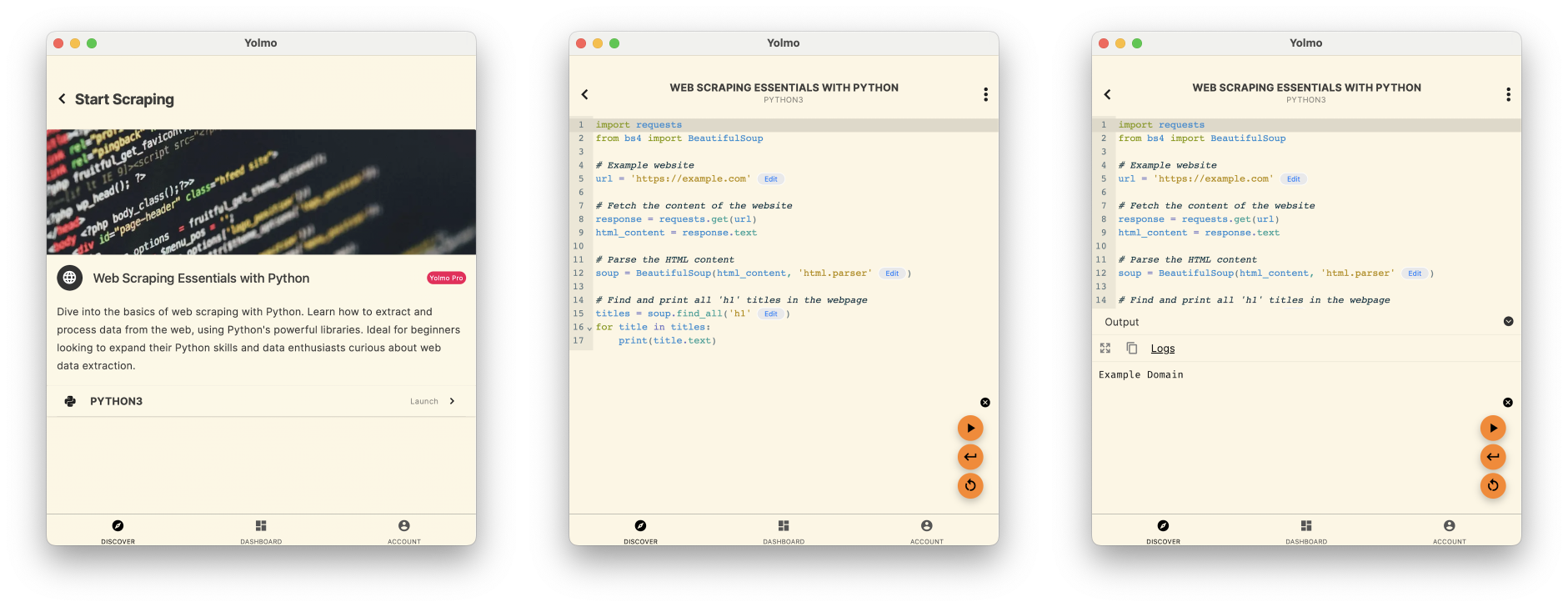Click the '# Example website' comment in middle window
Screen dimensions: 1568x607
point(644,165)
